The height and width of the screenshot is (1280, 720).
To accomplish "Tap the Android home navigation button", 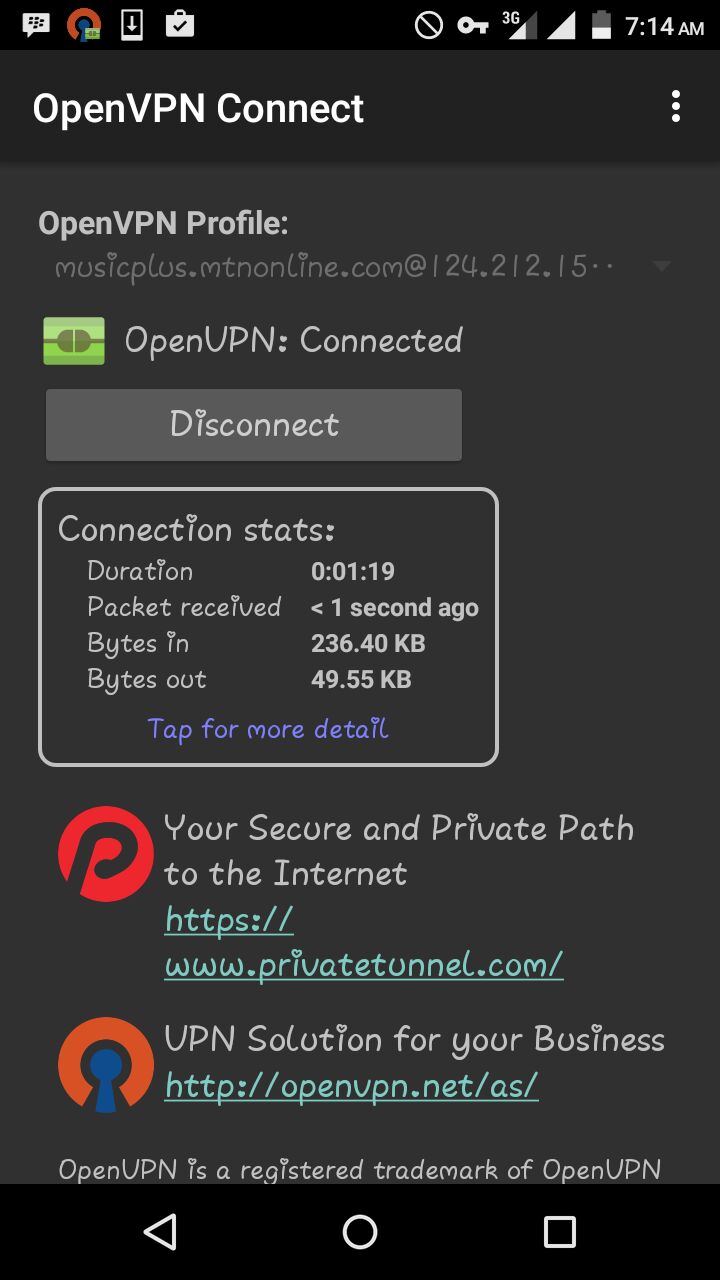I will (360, 1232).
